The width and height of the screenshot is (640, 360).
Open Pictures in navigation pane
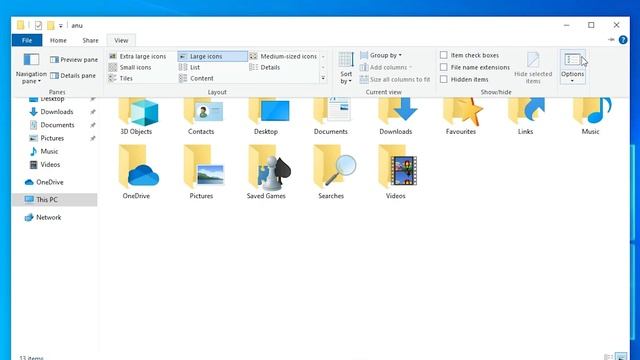click(x=52, y=138)
